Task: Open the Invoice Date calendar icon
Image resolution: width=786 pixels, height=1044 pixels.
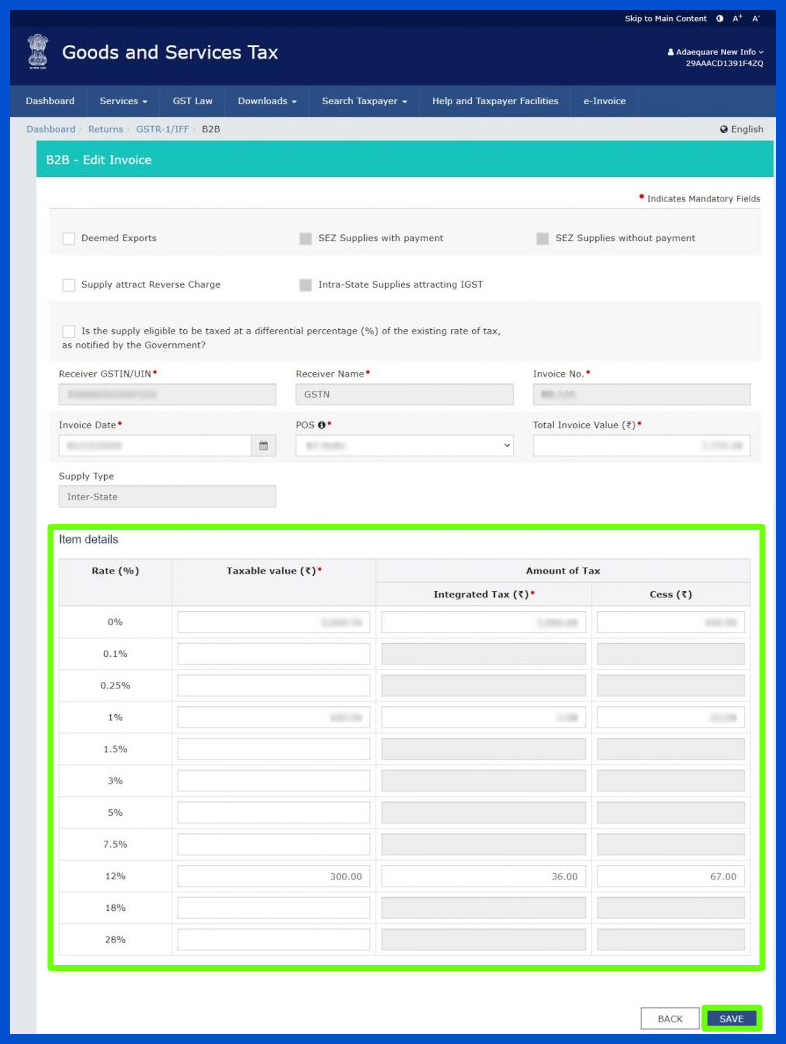Action: (x=264, y=445)
